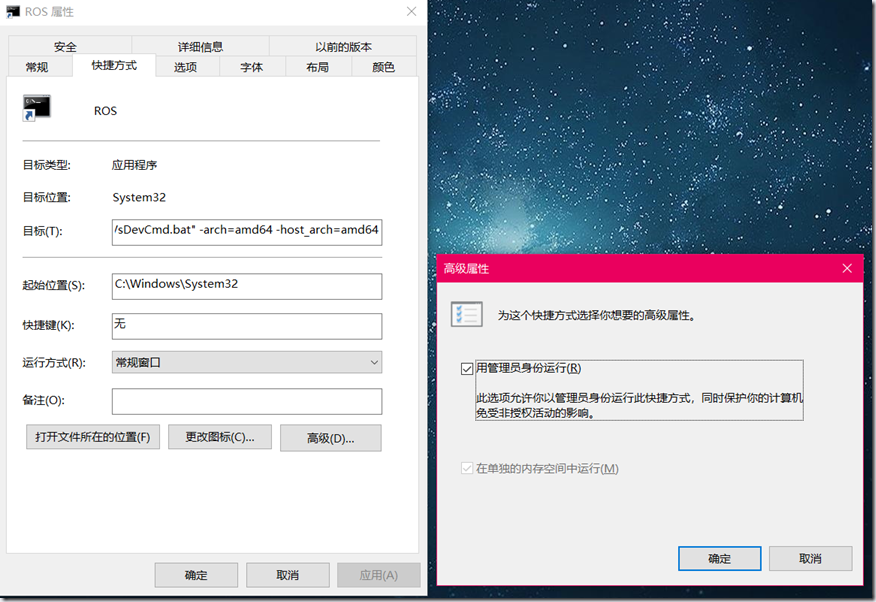The width and height of the screenshot is (876, 602).
Task: Click the ROS shortcut name text
Action: coord(105,111)
